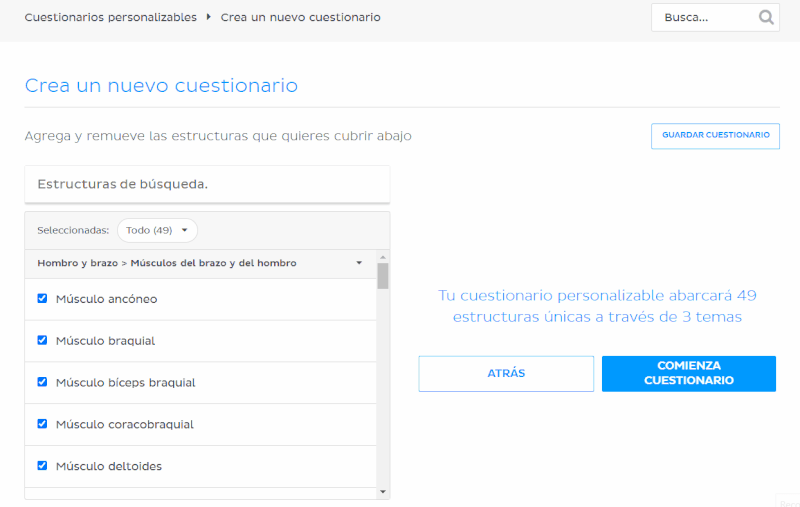Screen dimensions: 800x507
Task: Click the scrollbar down arrow in list
Action: 383,492
